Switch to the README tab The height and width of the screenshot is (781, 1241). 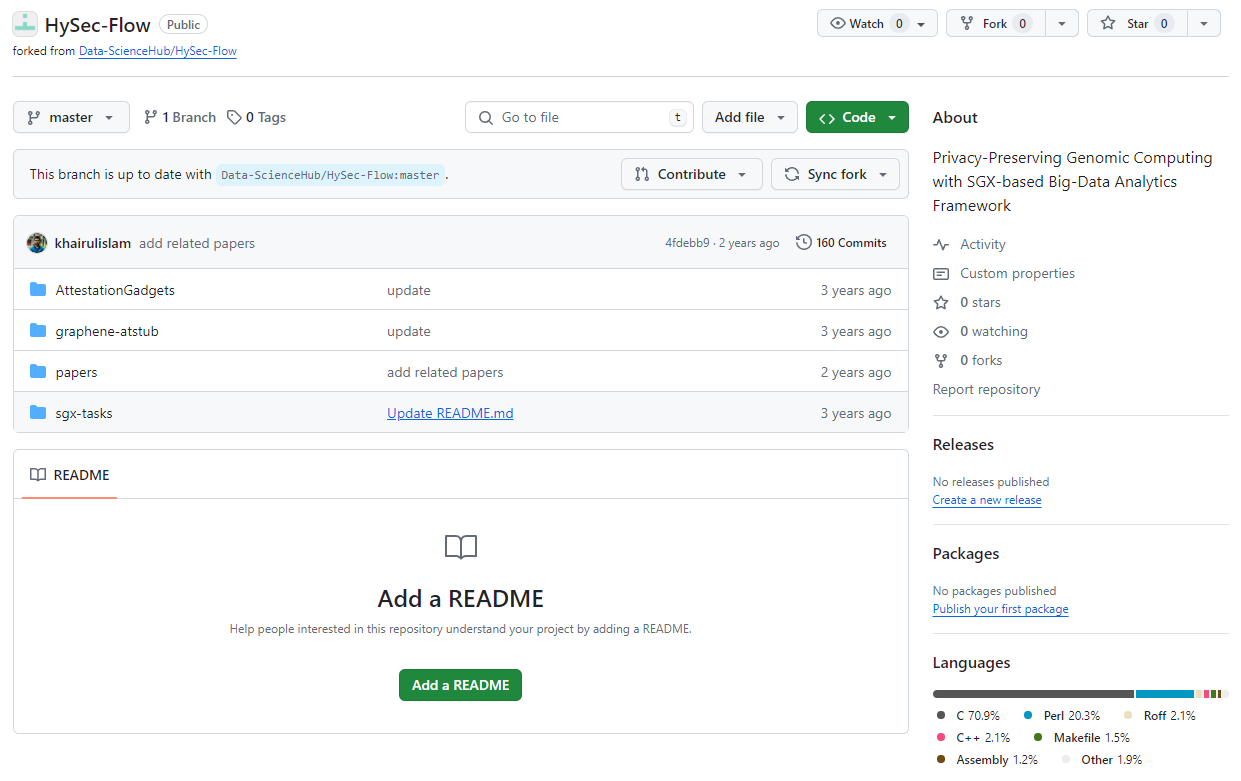coord(68,475)
